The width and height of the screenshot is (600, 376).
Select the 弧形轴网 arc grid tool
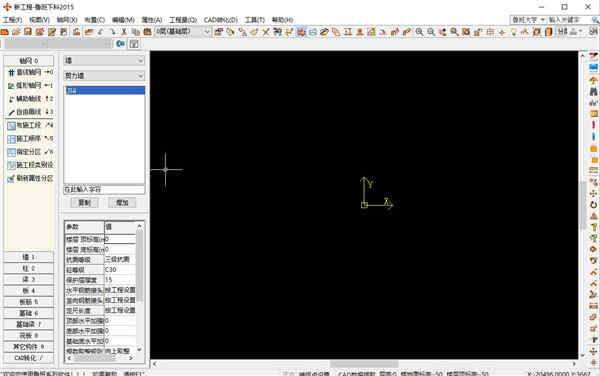[x=30, y=86]
